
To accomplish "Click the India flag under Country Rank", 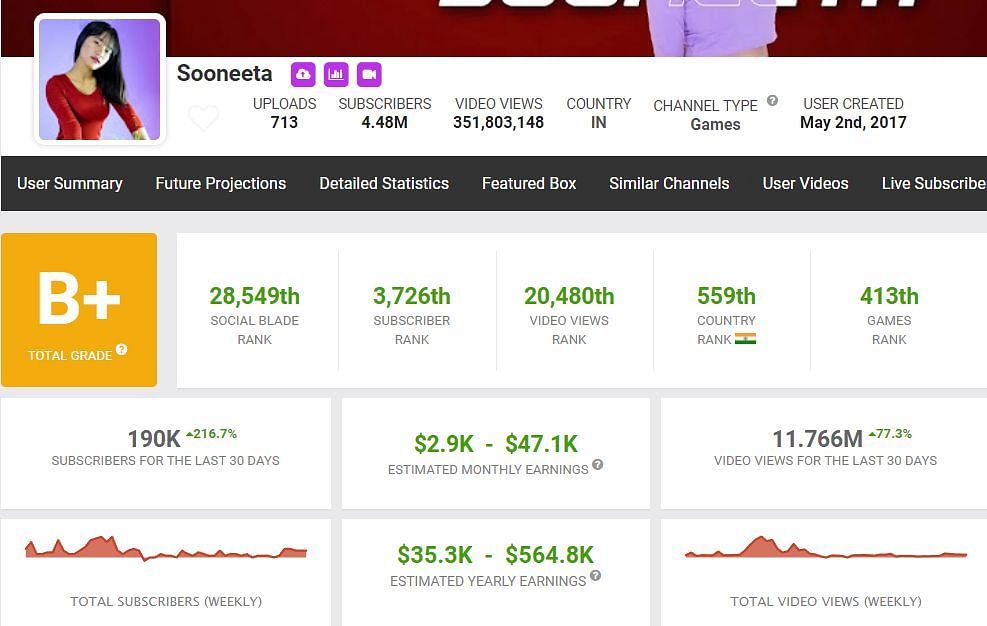I will click(x=745, y=339).
